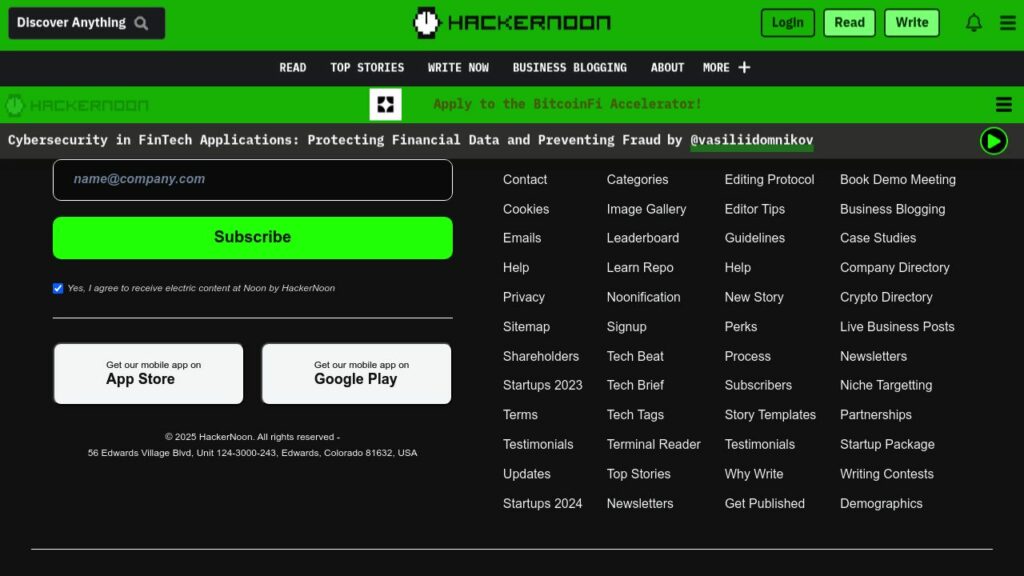This screenshot has width=1024, height=576.
Task: Click the faded HackerNoon banner logo
Action: (x=77, y=105)
